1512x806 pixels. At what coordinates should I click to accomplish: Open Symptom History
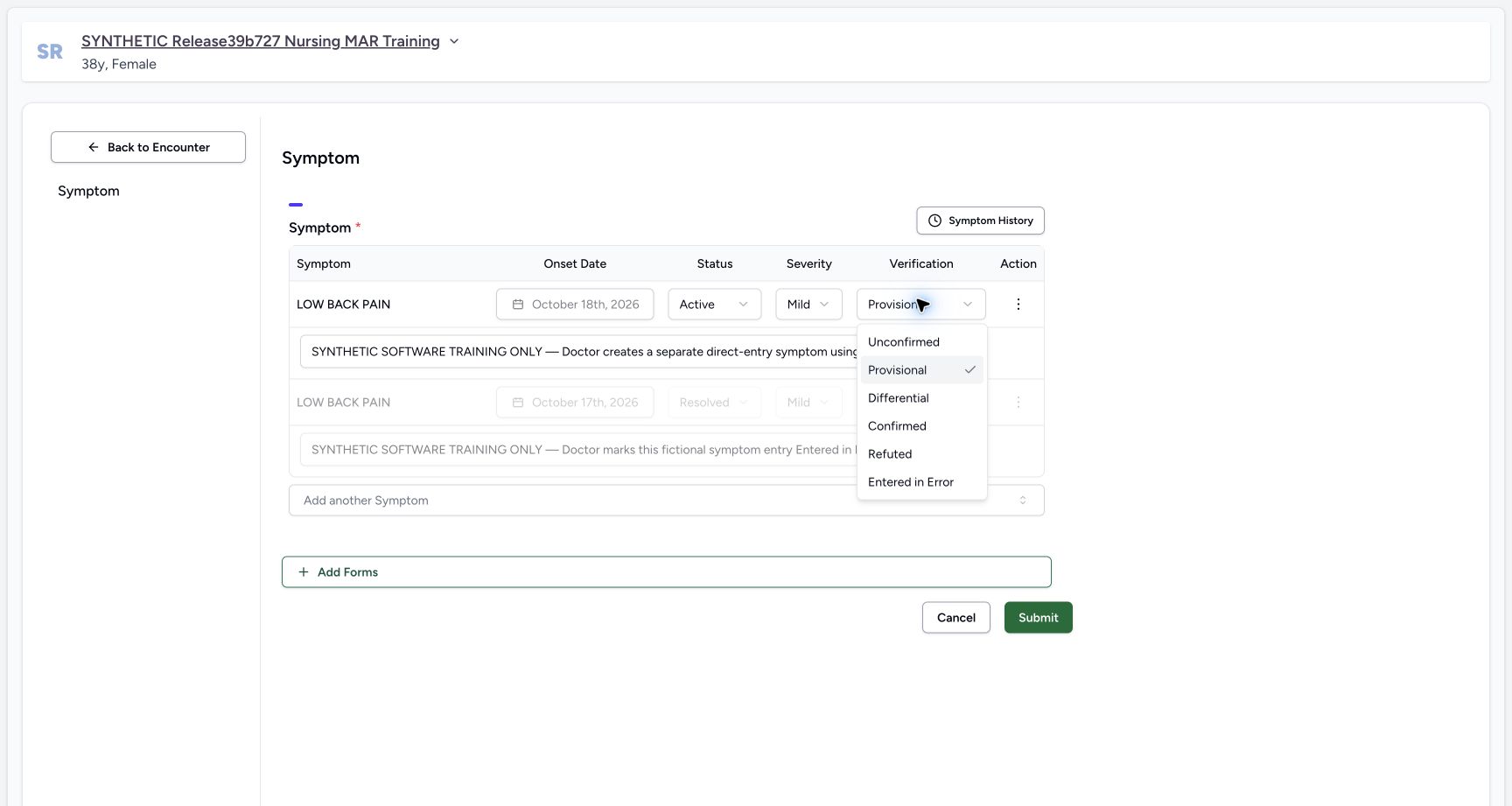pos(980,221)
